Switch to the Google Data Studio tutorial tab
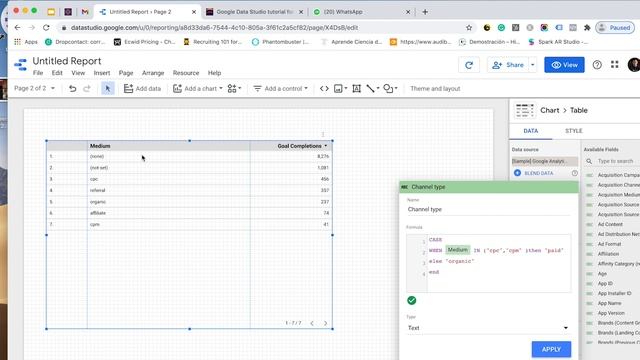 [255, 12]
